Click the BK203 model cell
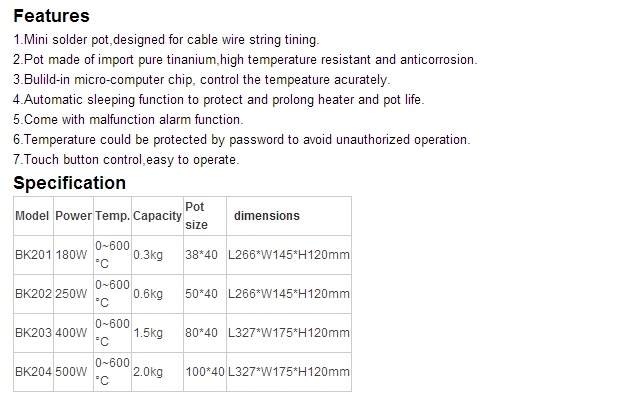 point(33,333)
